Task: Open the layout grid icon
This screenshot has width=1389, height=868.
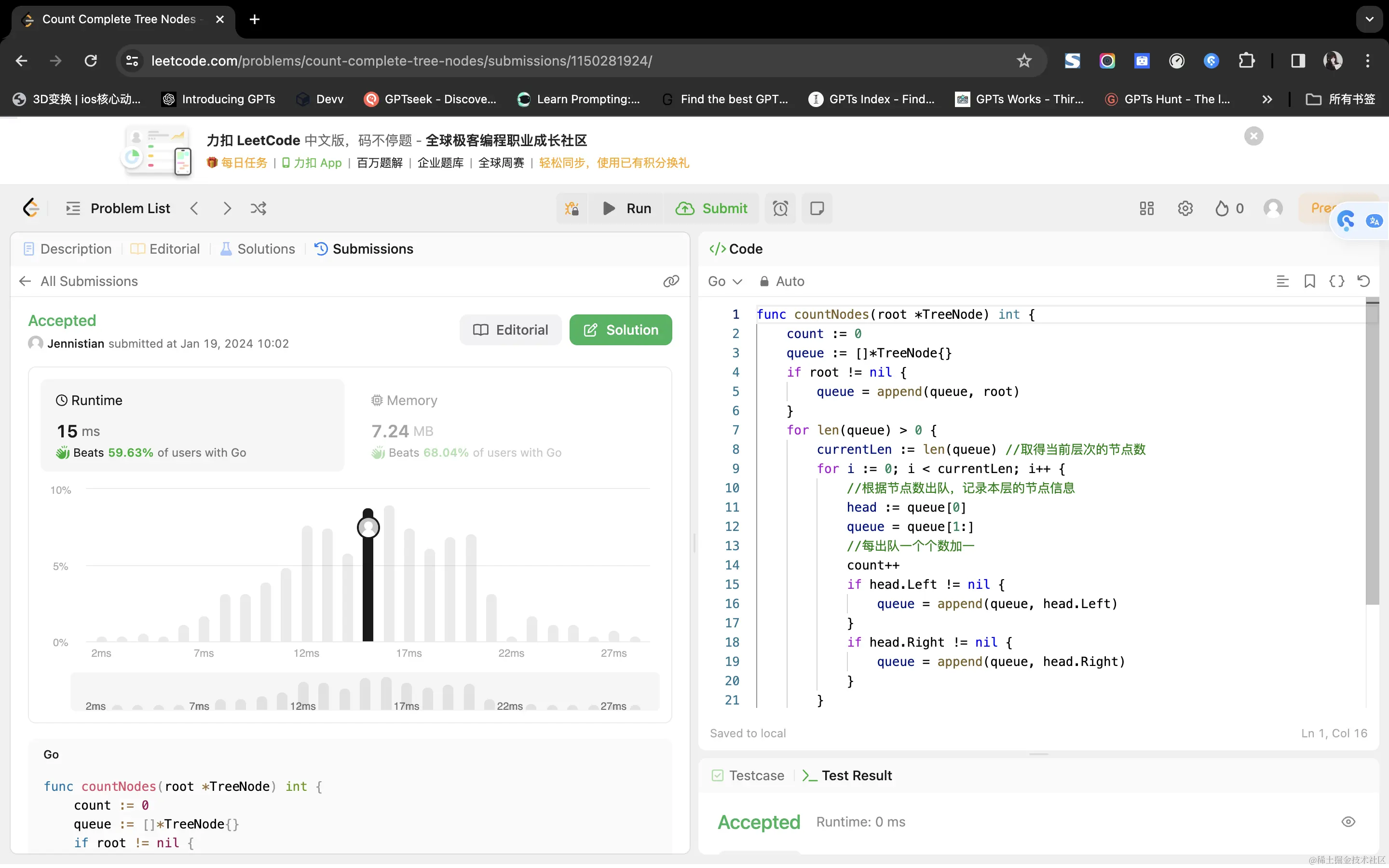Action: pos(1146,208)
